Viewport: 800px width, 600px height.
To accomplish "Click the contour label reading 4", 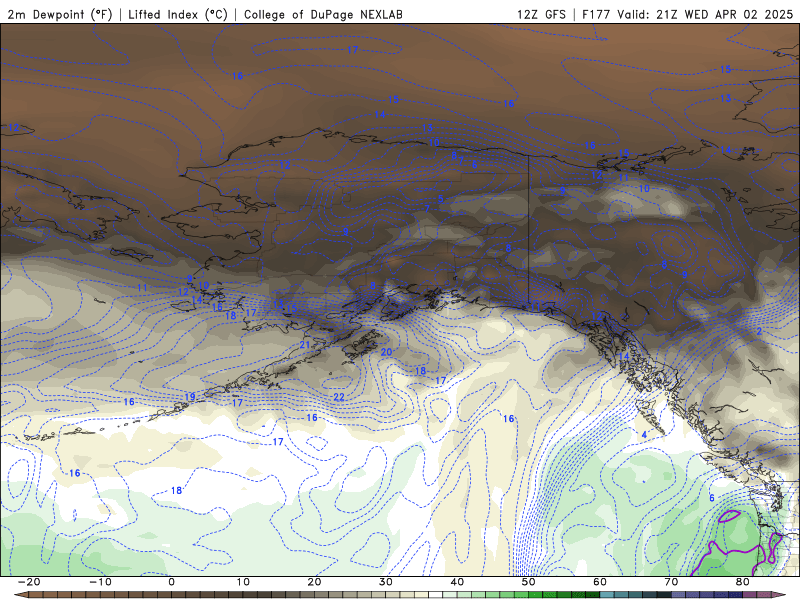I will coord(644,435).
